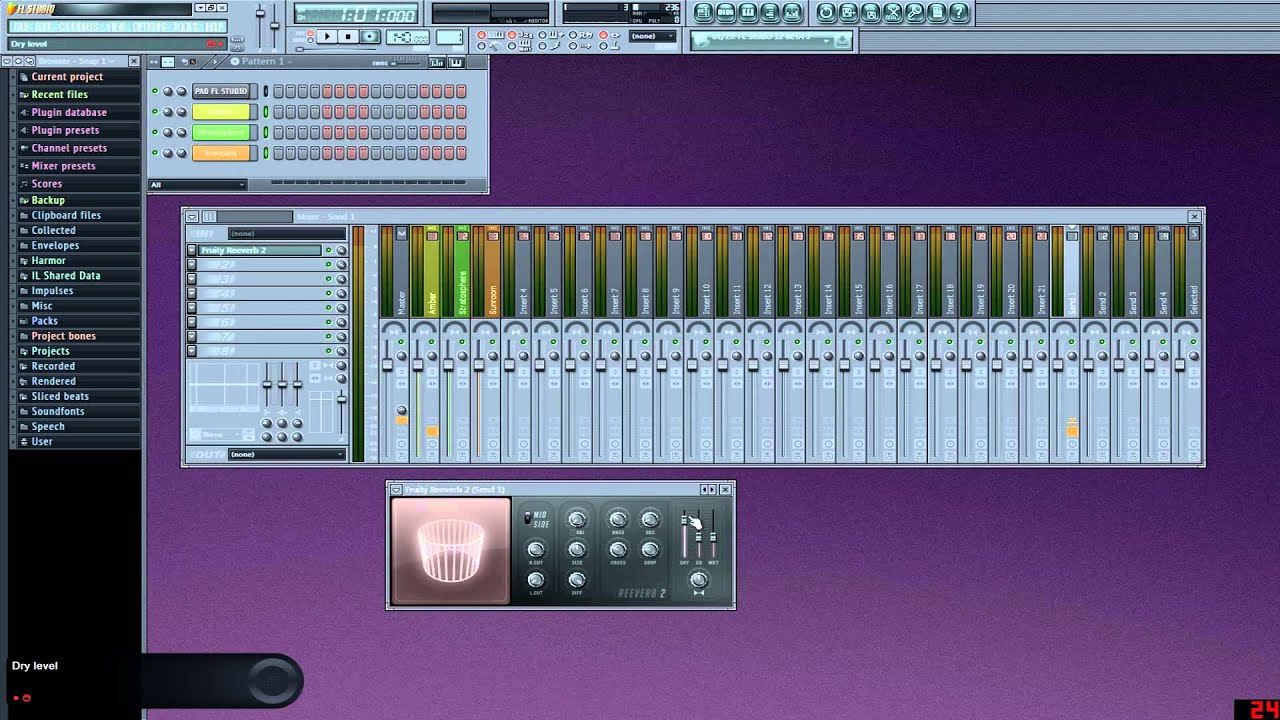The image size is (1280, 720).
Task: Open the All channel filter dropdown
Action: click(197, 185)
